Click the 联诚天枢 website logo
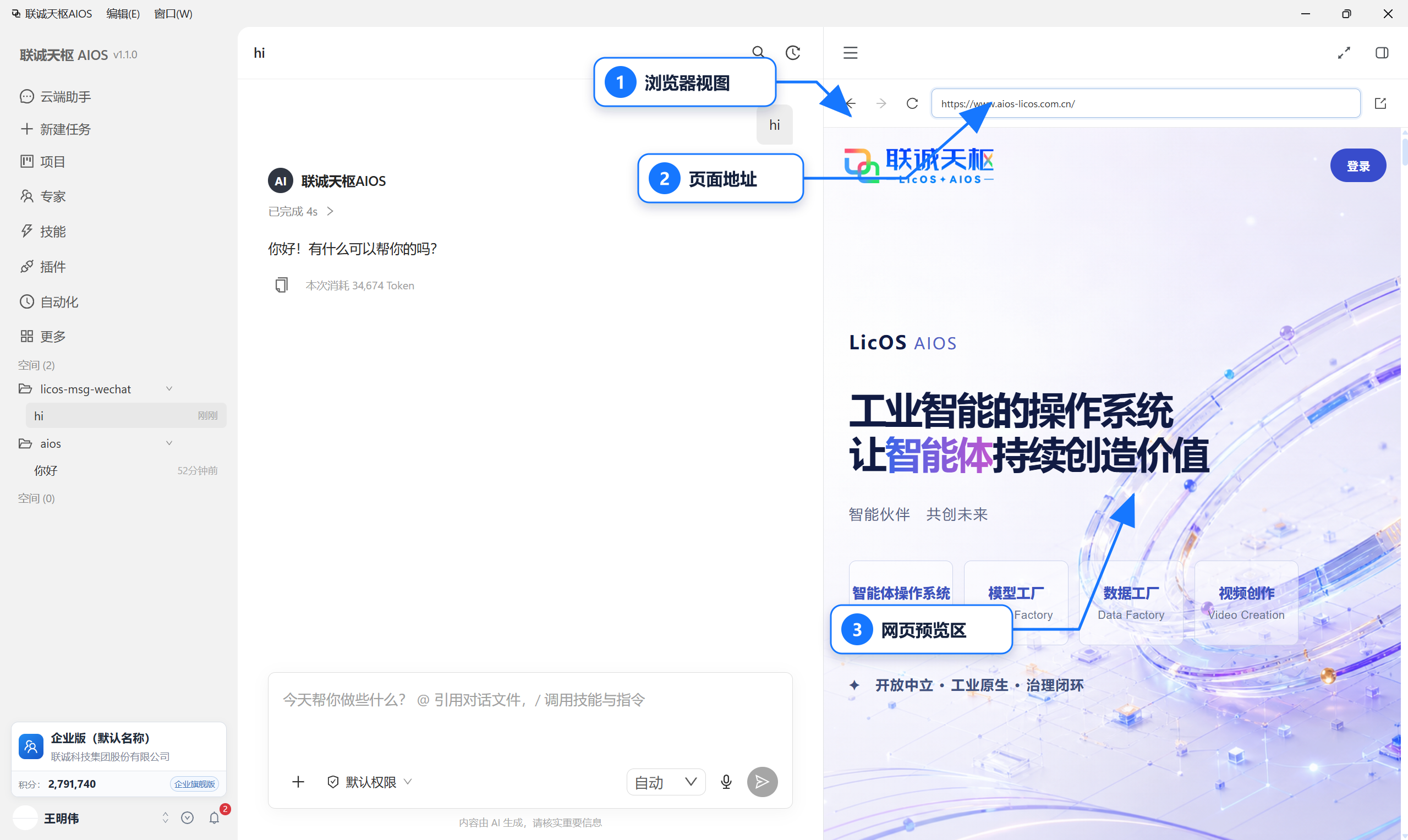The height and width of the screenshot is (840, 1408). (918, 165)
